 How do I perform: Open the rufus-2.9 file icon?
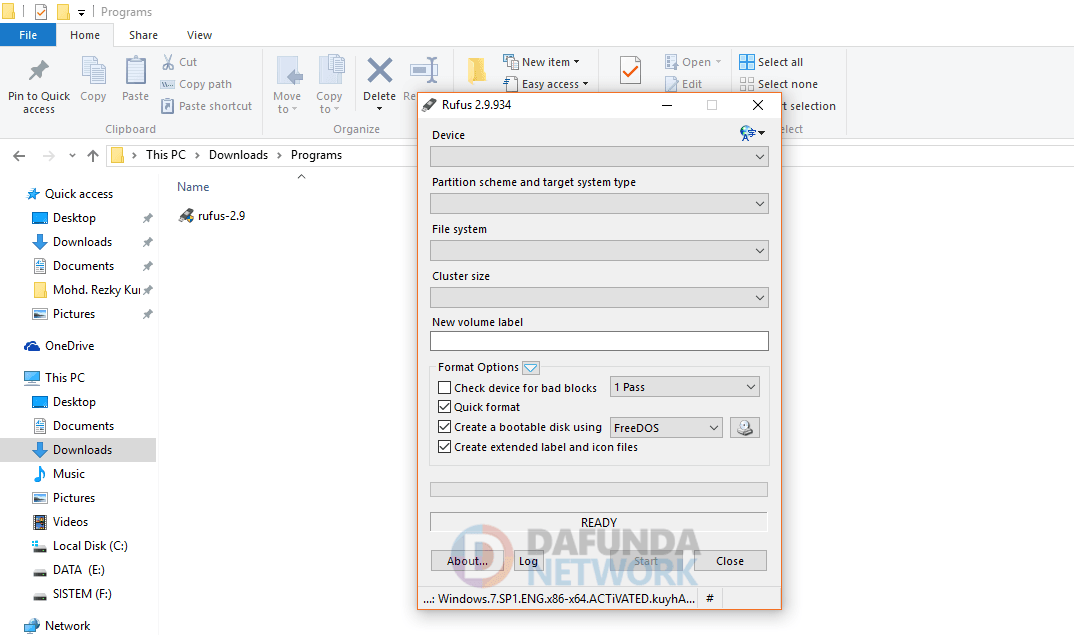(186, 215)
